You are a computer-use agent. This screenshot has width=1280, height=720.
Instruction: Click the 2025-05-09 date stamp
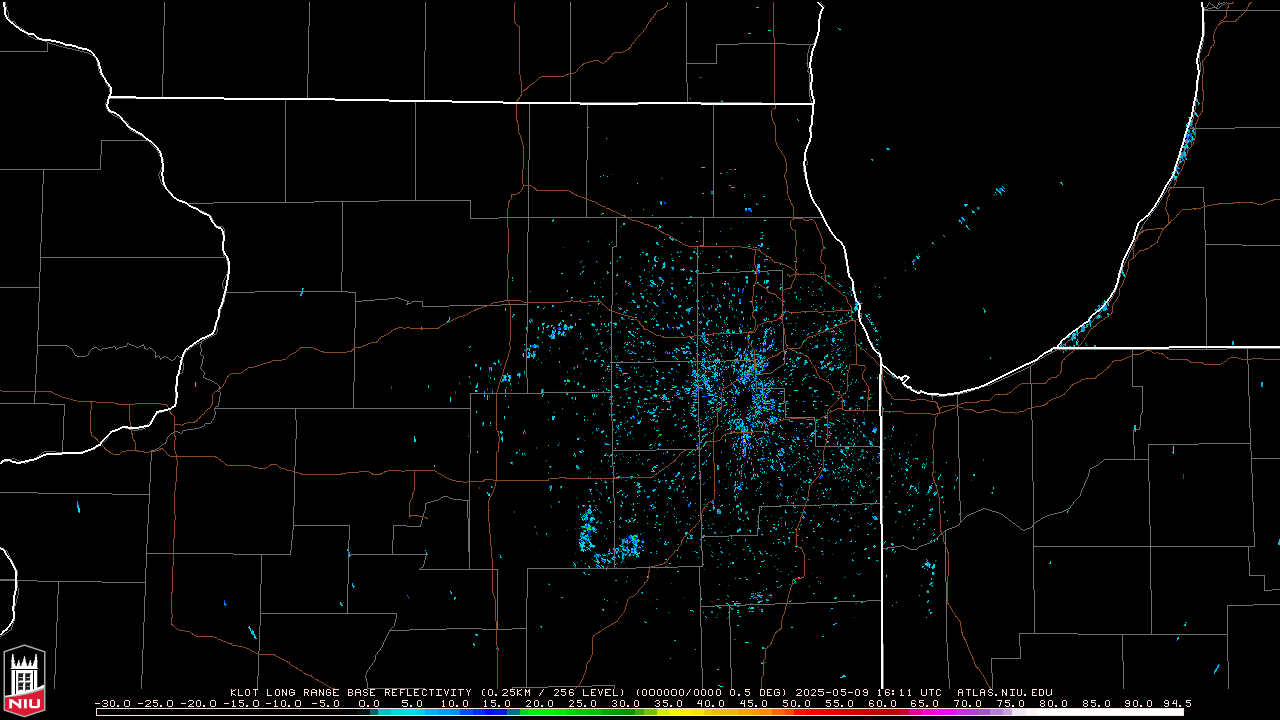pyautogui.click(x=833, y=692)
